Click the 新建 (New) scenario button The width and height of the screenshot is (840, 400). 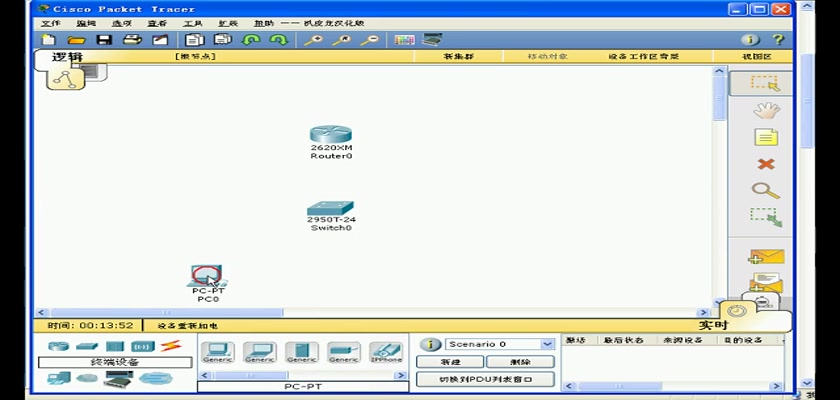point(449,361)
